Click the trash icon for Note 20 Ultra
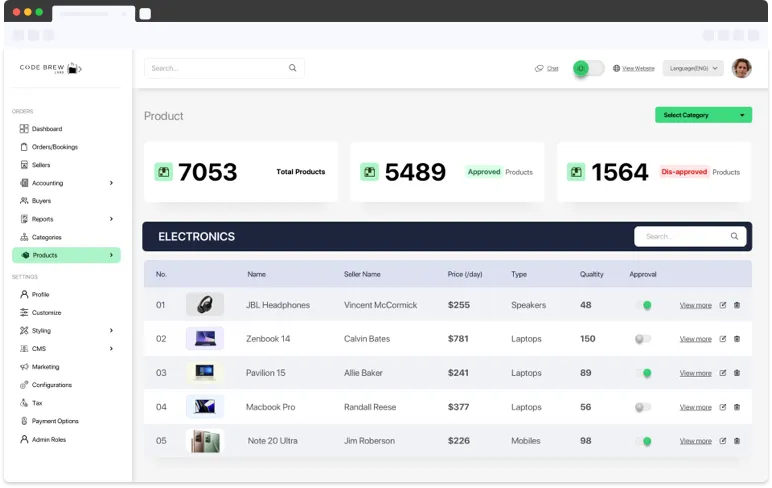Image resolution: width=772 pixels, height=488 pixels. coord(737,441)
